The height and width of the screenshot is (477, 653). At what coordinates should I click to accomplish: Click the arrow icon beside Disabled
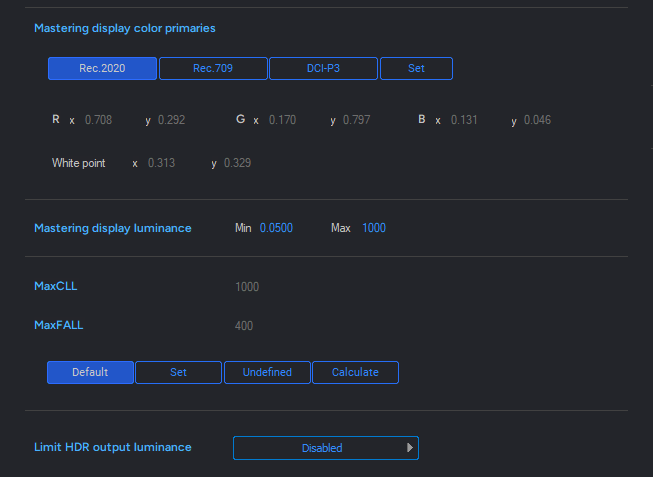(x=410, y=448)
